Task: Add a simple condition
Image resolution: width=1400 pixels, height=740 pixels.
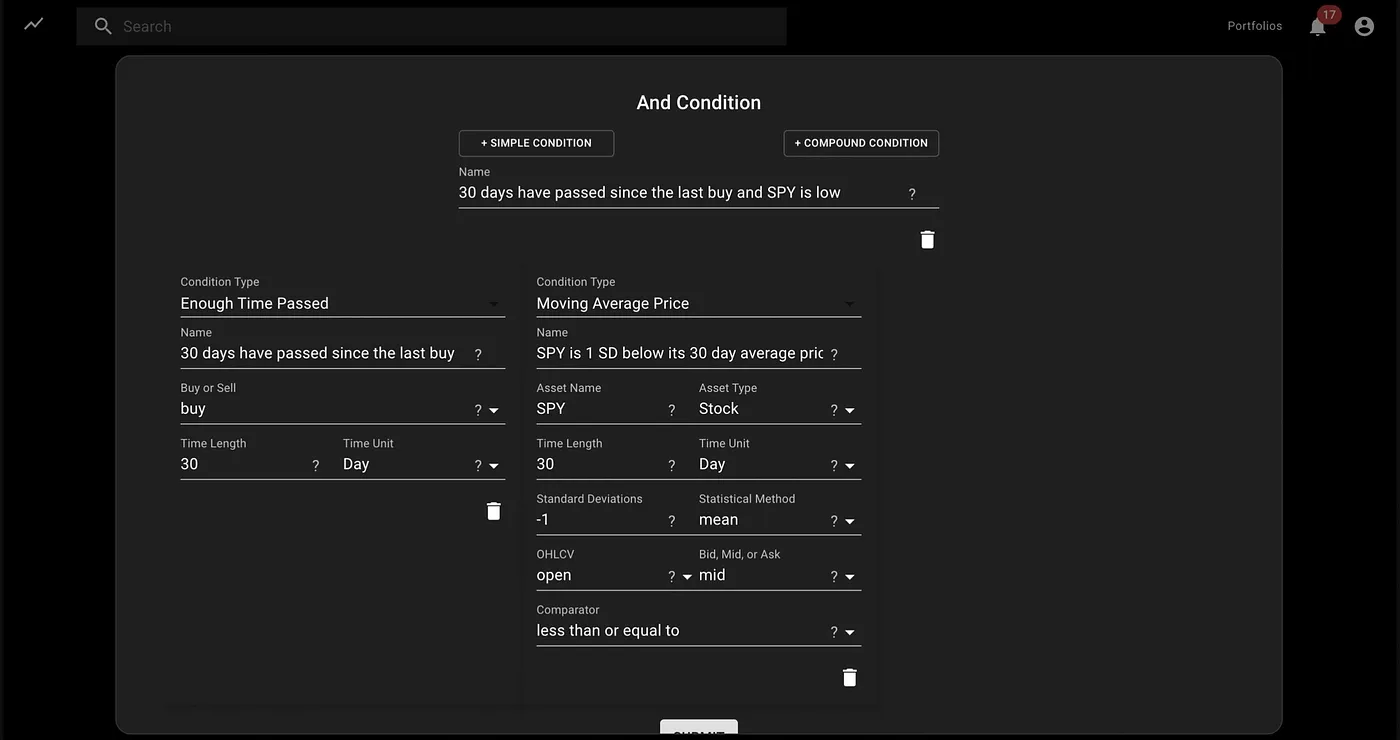Action: tap(536, 143)
